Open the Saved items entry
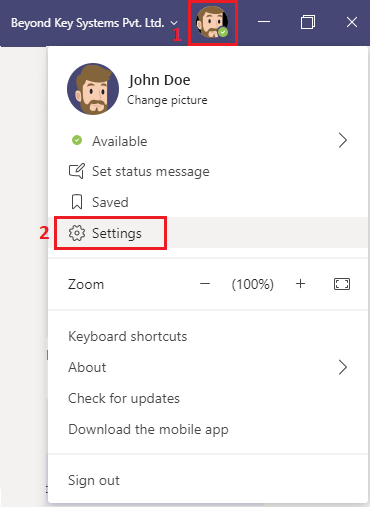The image size is (370, 507). (x=208, y=202)
